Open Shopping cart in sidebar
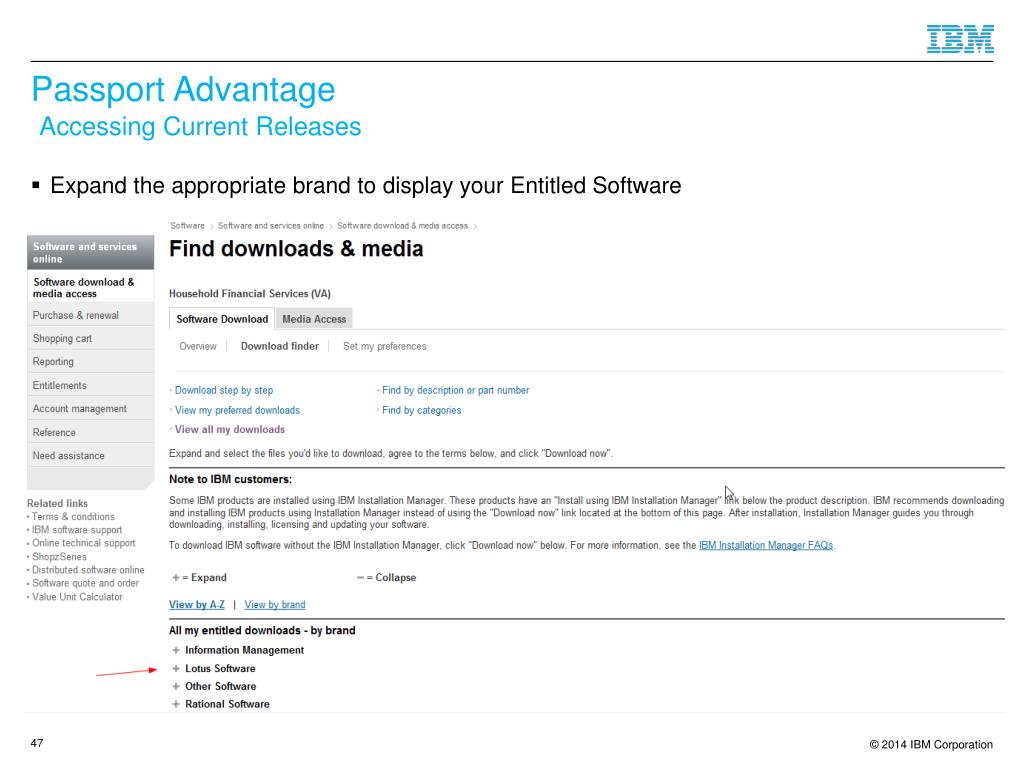Viewport: 1024px width, 768px height. pyautogui.click(x=90, y=338)
